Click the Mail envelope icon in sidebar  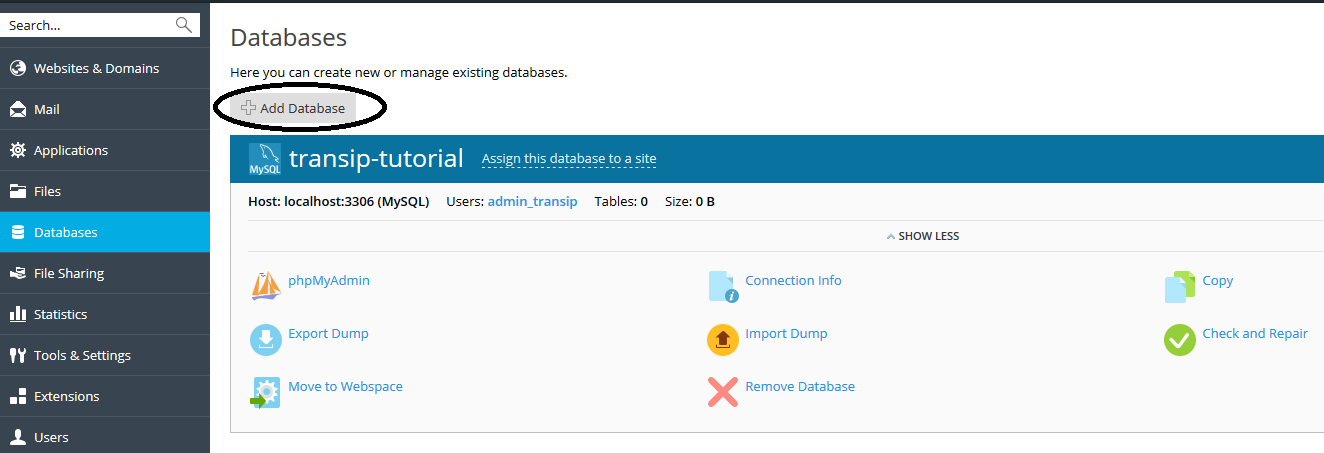point(17,109)
